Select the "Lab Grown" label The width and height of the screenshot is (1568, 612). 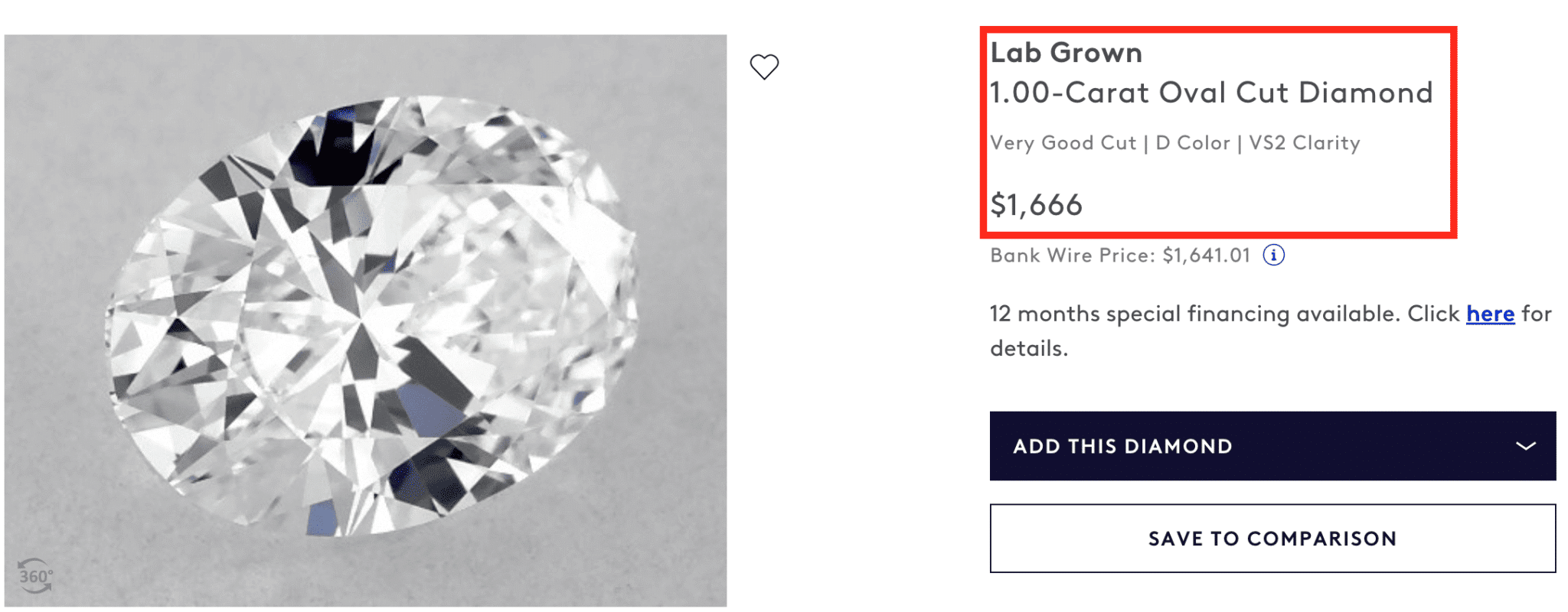pyautogui.click(x=1066, y=53)
